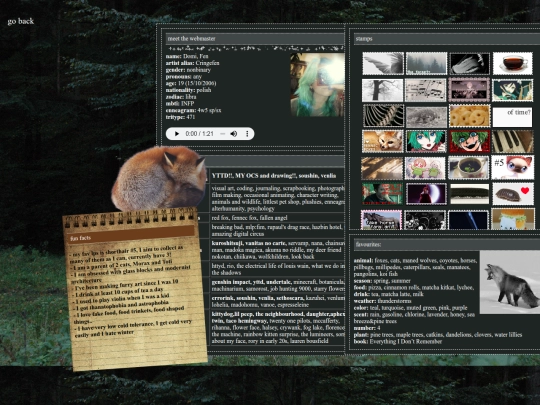This screenshot has height=405, width=540.
Task: Open the jumping fox photo in favourites
Action: [510, 282]
